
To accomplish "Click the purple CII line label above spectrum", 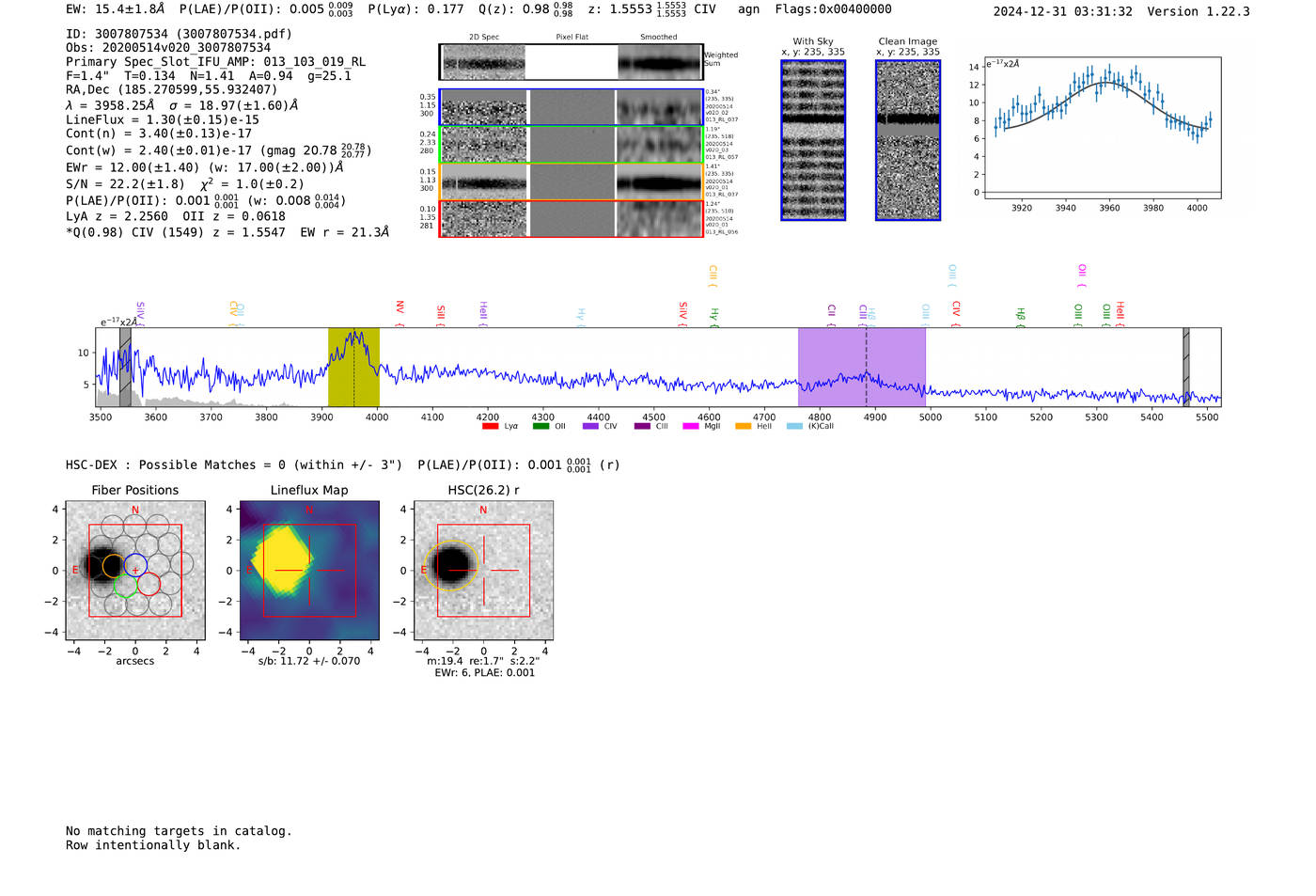I will 832,314.
